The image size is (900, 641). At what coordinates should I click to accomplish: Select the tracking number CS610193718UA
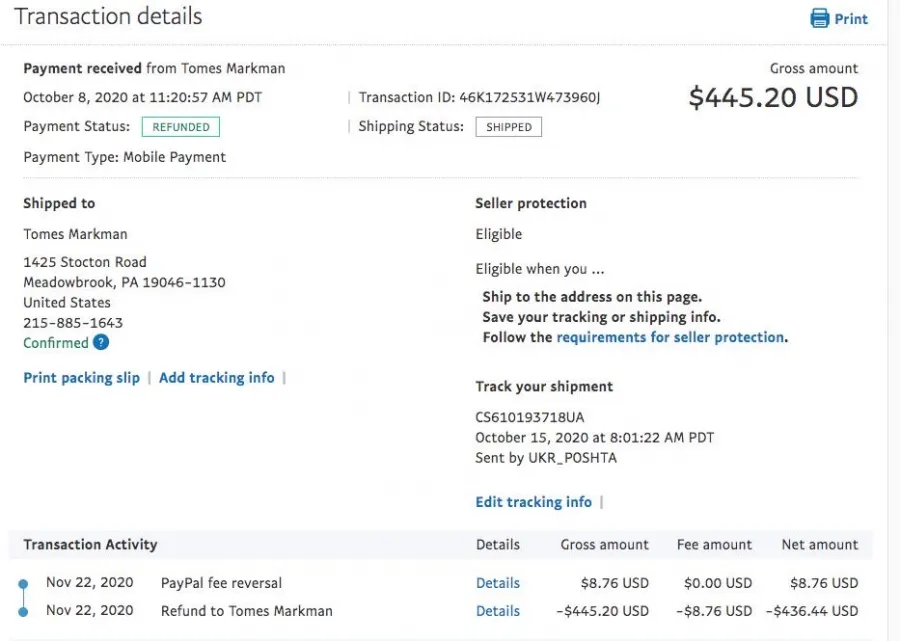click(x=529, y=417)
